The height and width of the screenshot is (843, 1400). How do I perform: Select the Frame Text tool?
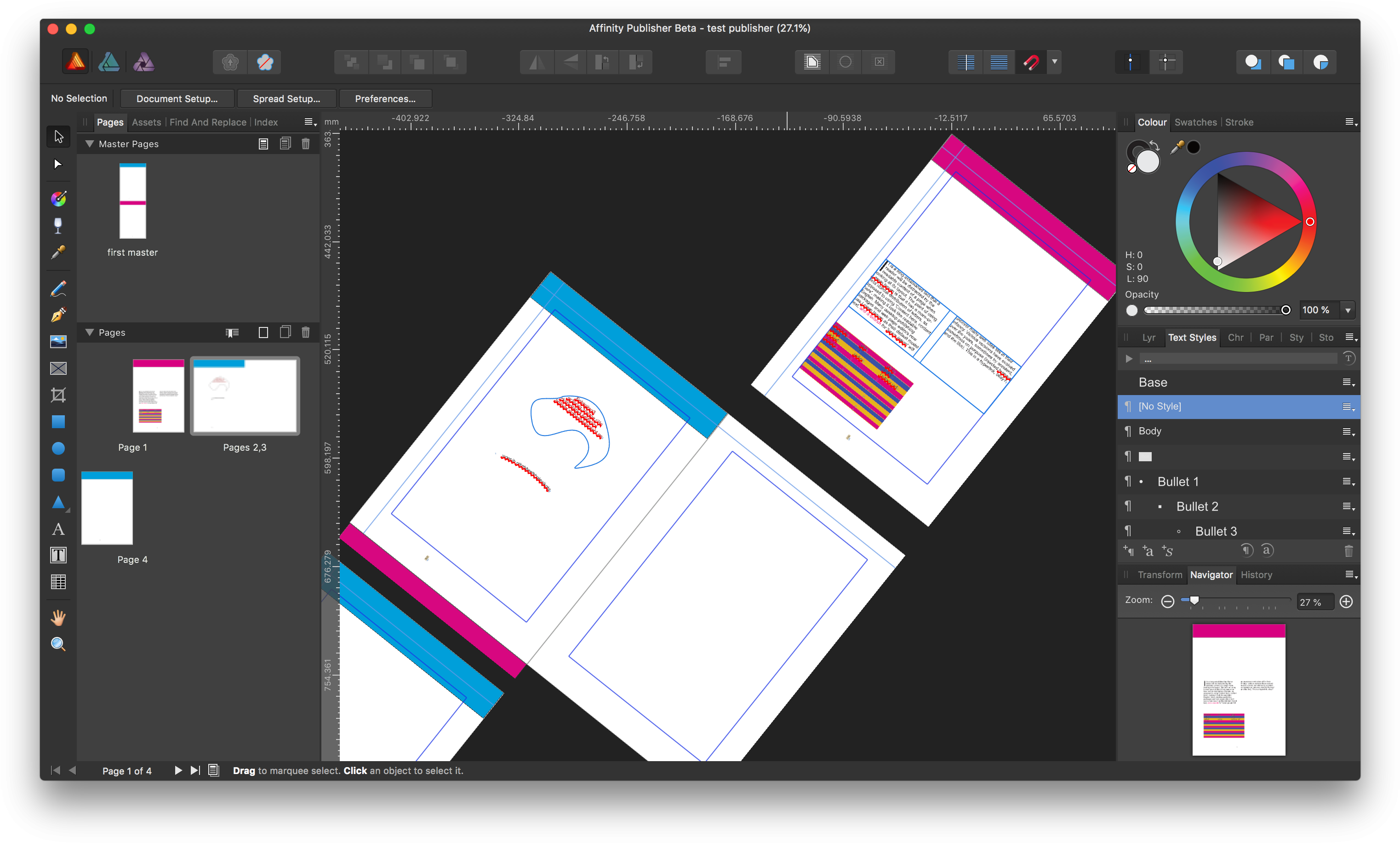pos(58,555)
